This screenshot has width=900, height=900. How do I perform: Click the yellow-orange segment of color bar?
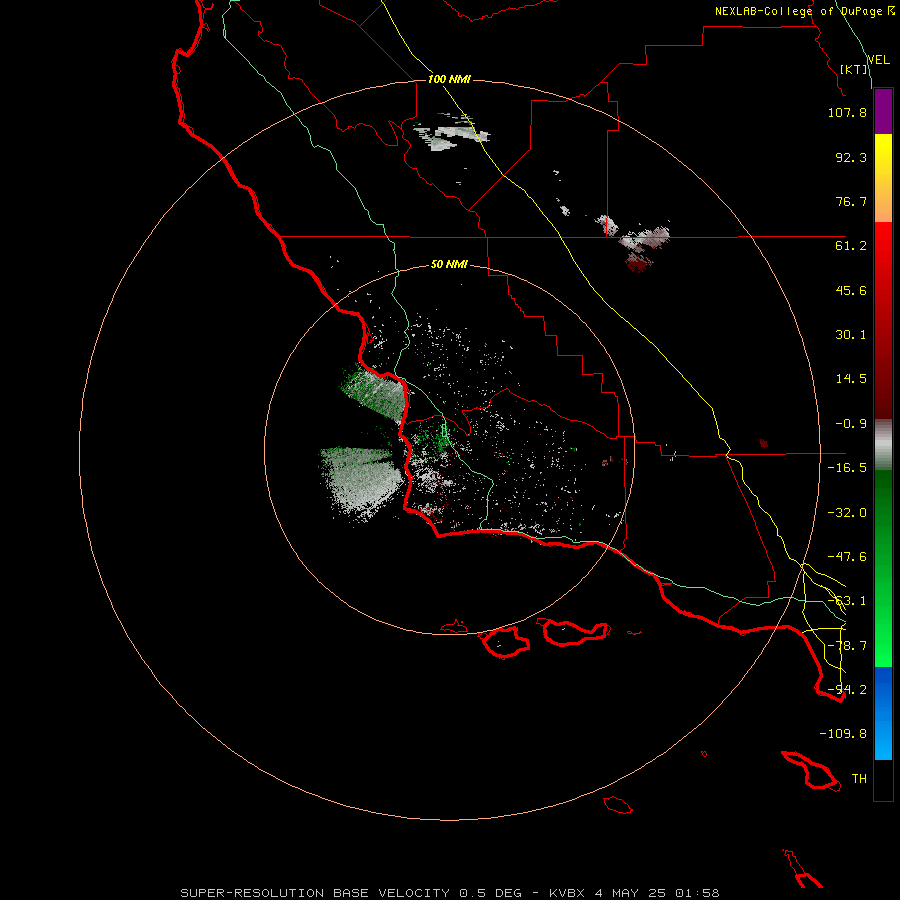click(x=883, y=178)
